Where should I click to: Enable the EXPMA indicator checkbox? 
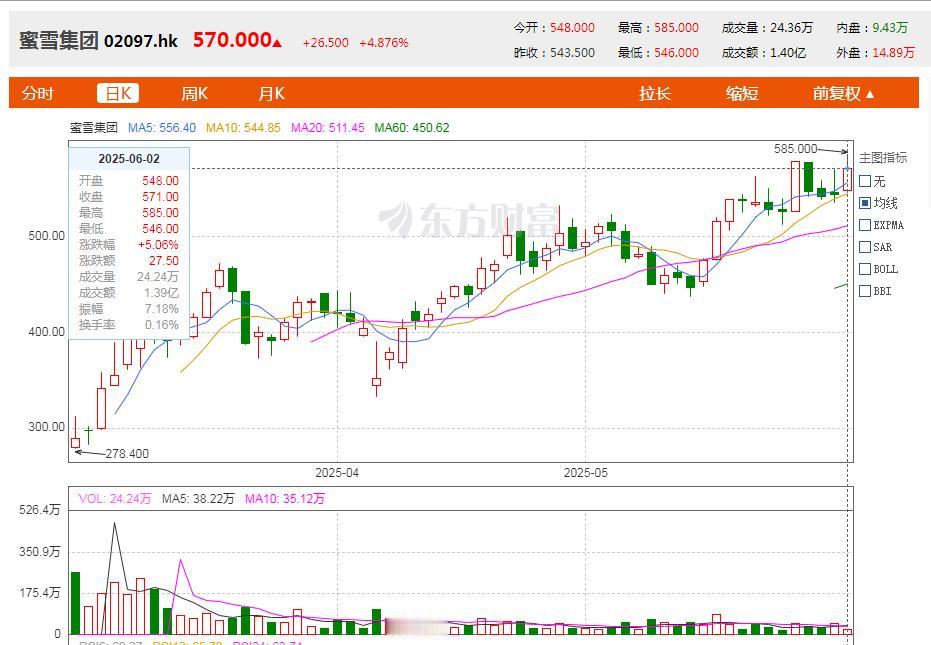pos(865,225)
